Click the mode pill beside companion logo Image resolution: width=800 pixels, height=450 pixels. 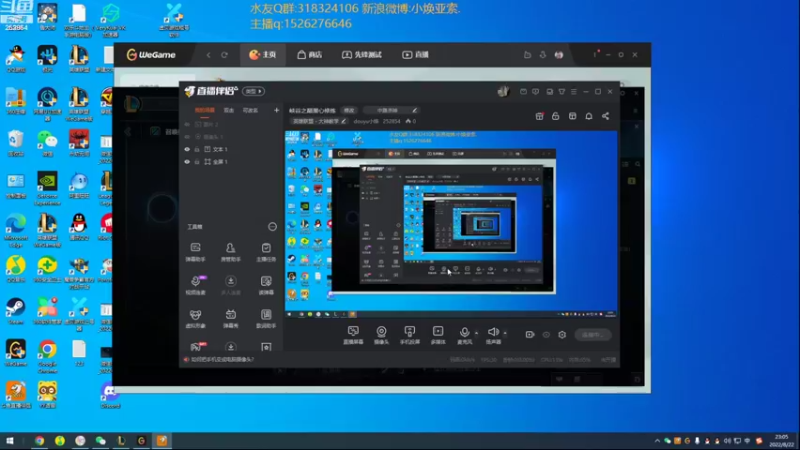pos(254,91)
